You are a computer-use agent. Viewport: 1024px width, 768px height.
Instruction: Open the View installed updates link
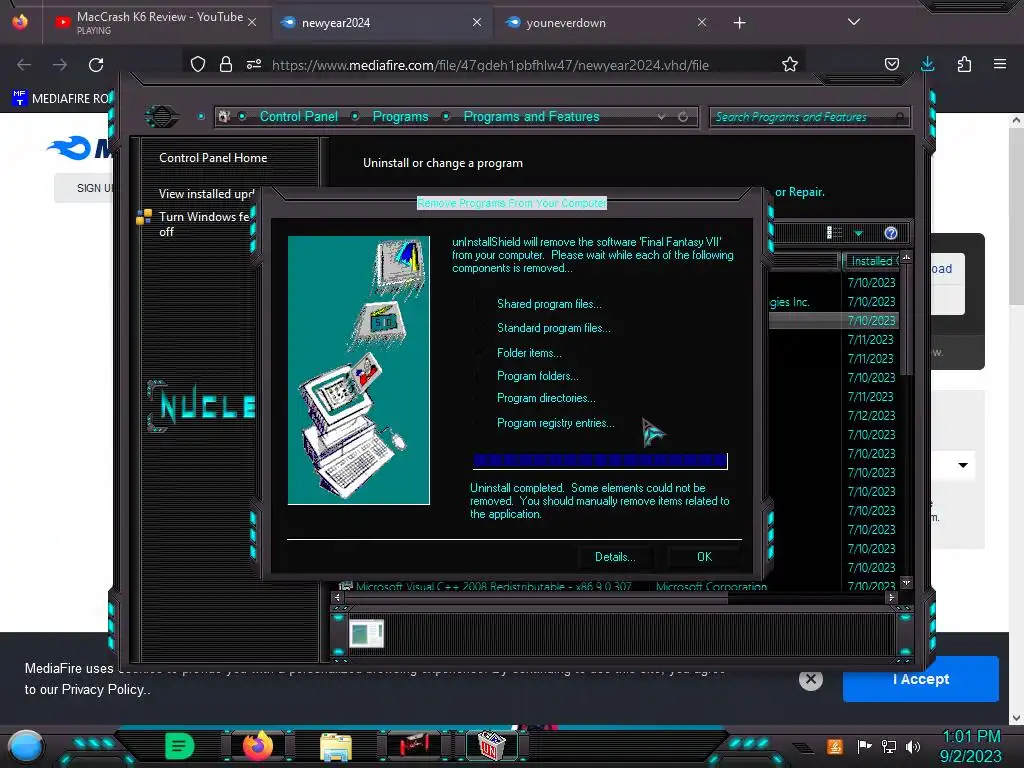pos(206,194)
